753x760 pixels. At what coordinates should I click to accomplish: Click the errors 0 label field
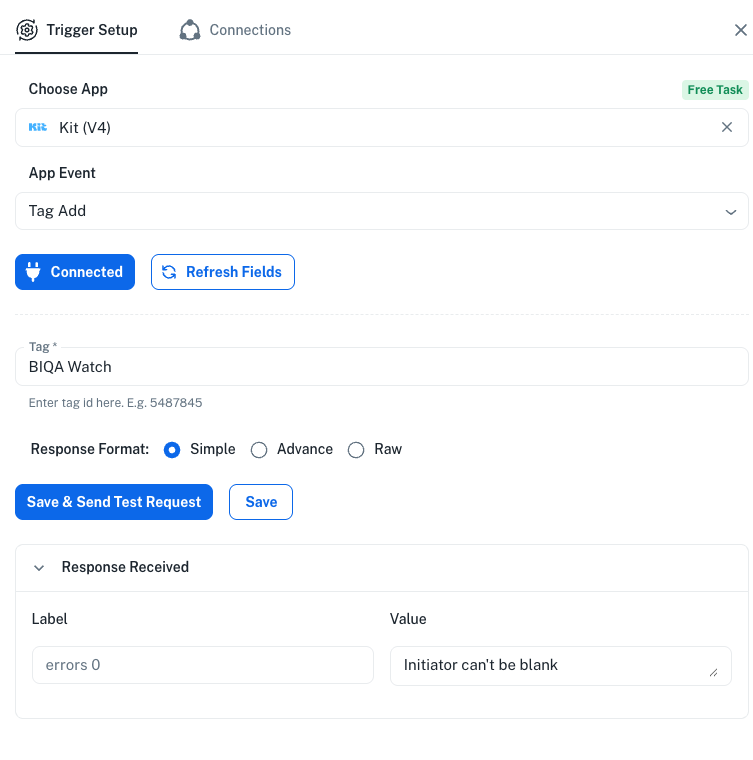202,665
